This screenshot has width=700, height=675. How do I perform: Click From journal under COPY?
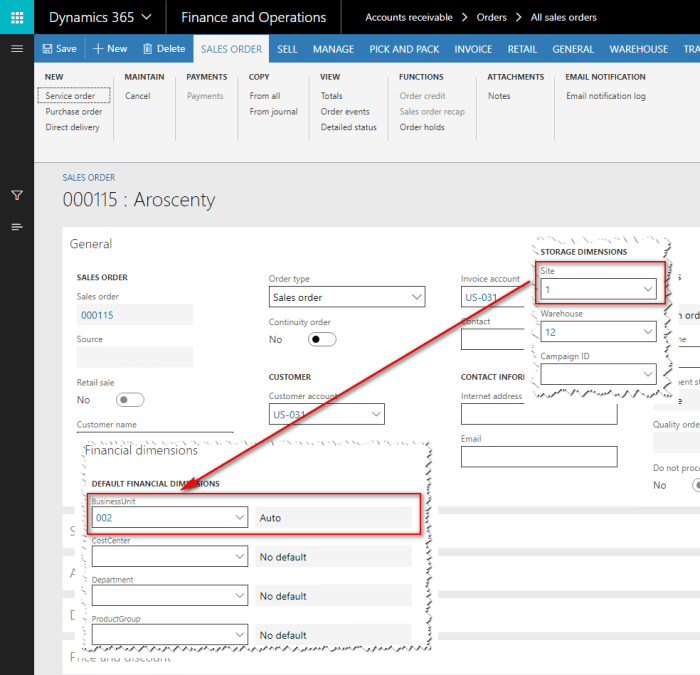click(273, 112)
